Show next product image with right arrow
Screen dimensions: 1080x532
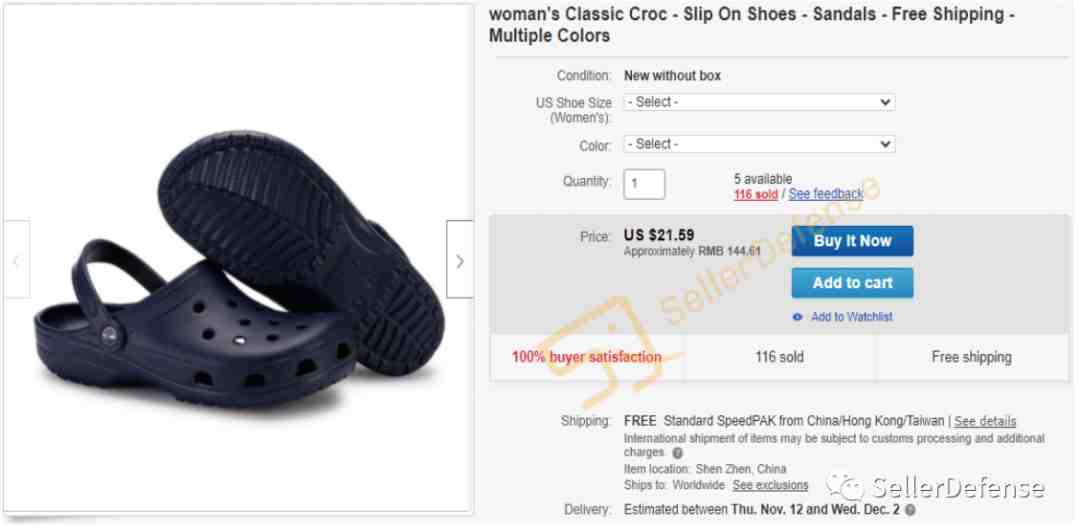(460, 259)
